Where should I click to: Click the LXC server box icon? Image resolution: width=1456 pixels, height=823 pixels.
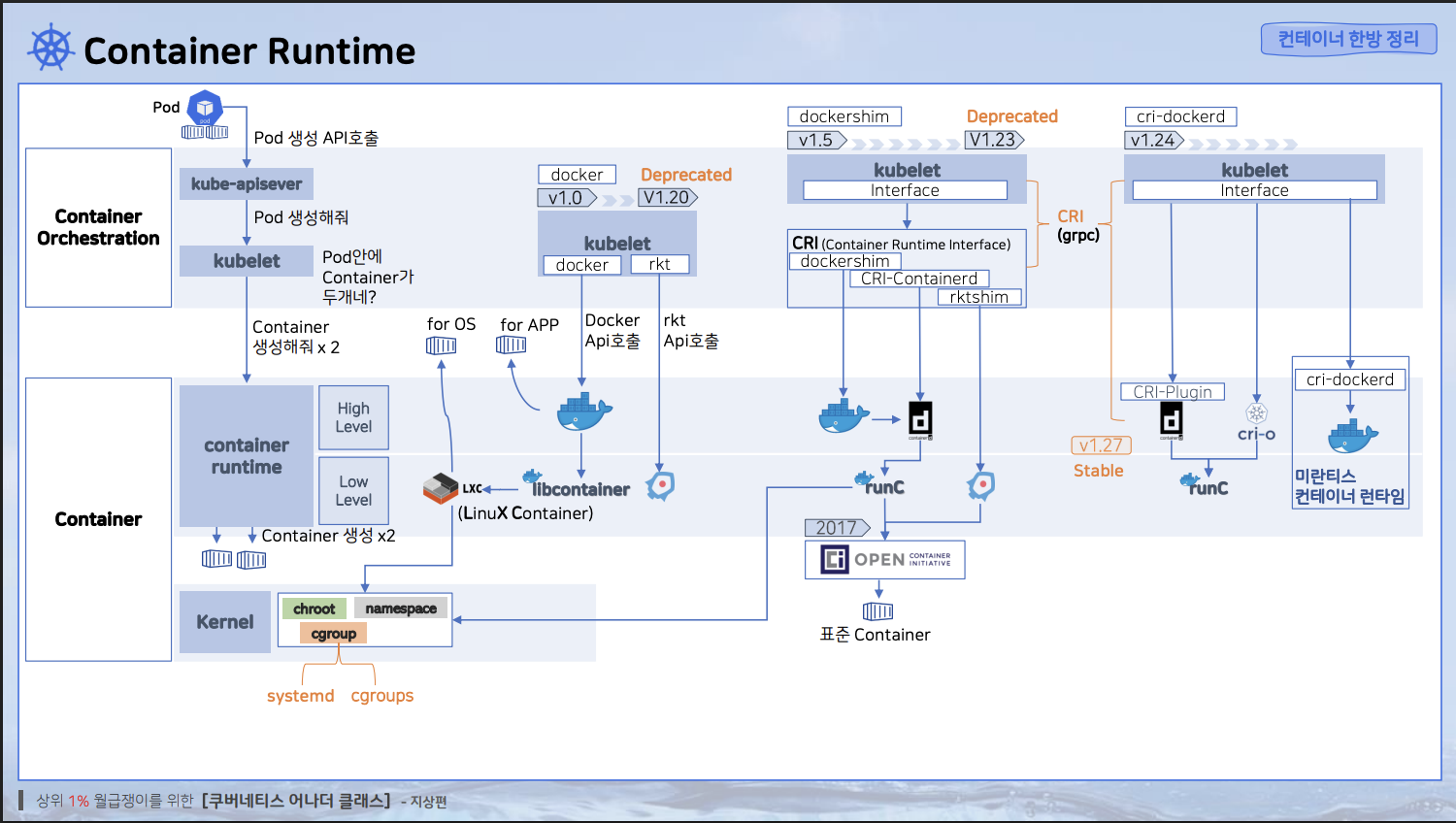(441, 488)
